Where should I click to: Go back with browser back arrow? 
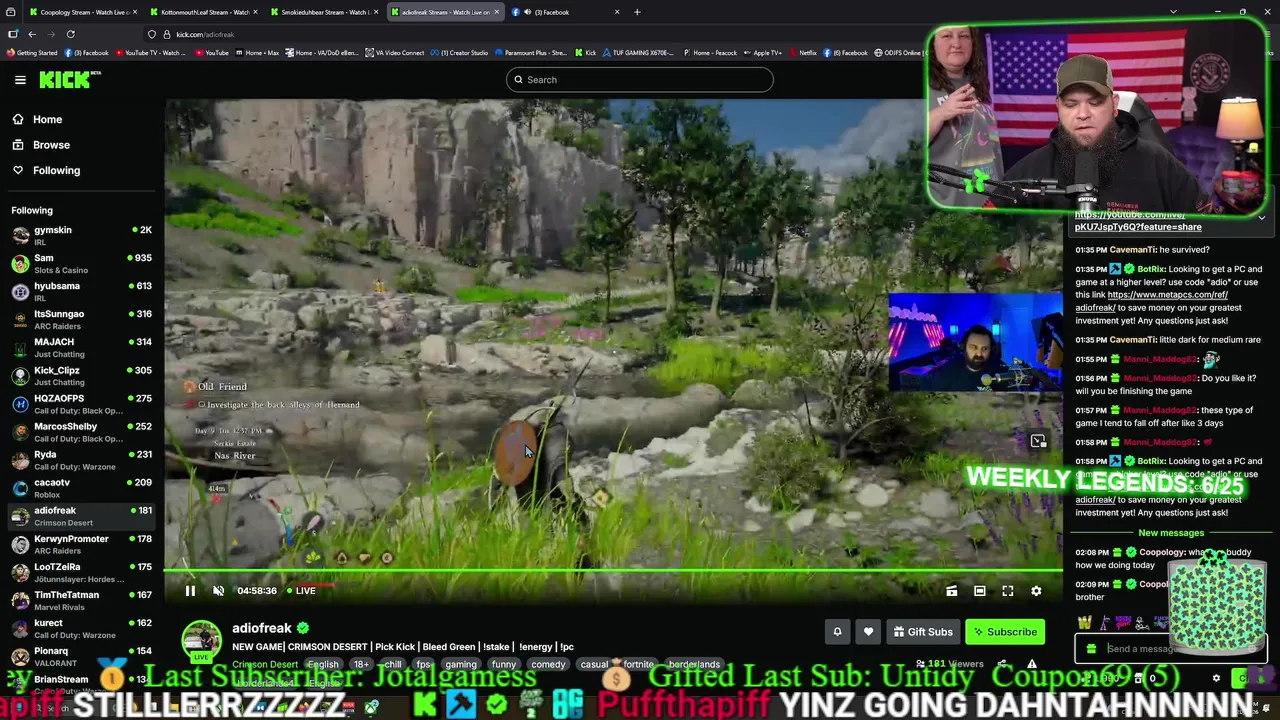click(32, 34)
